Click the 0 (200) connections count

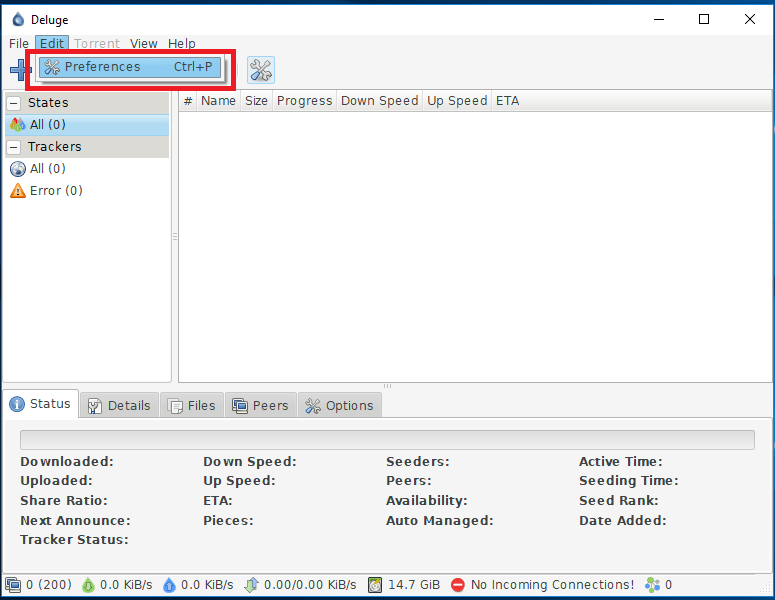tap(48, 585)
